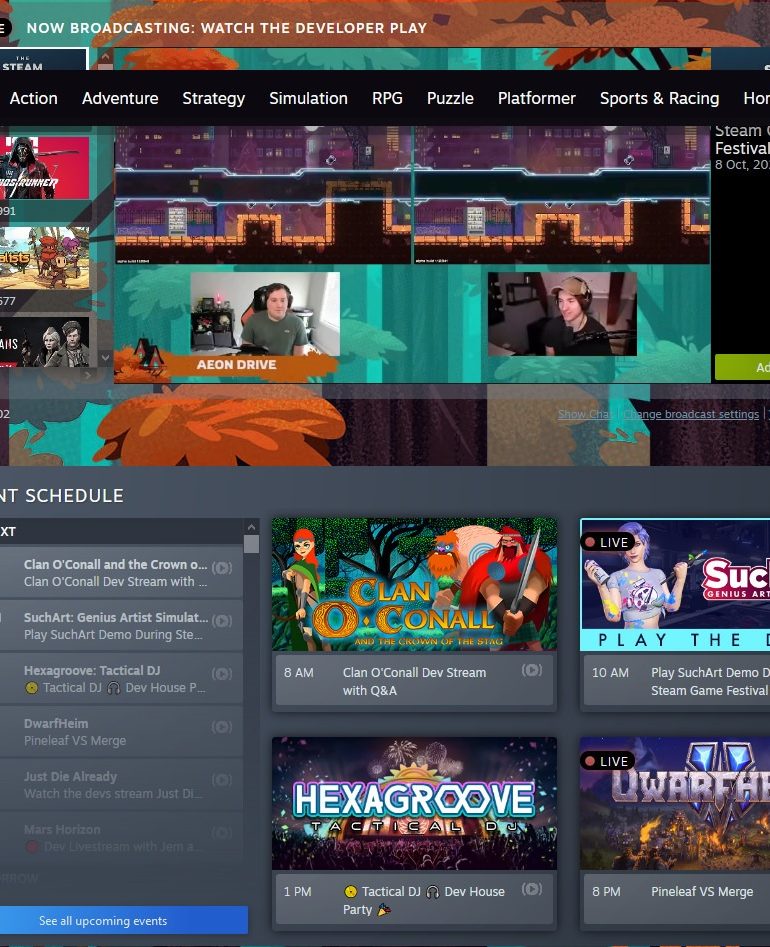Click schedule list scroll-up arrow
The width and height of the screenshot is (770, 947).
[x=251, y=527]
